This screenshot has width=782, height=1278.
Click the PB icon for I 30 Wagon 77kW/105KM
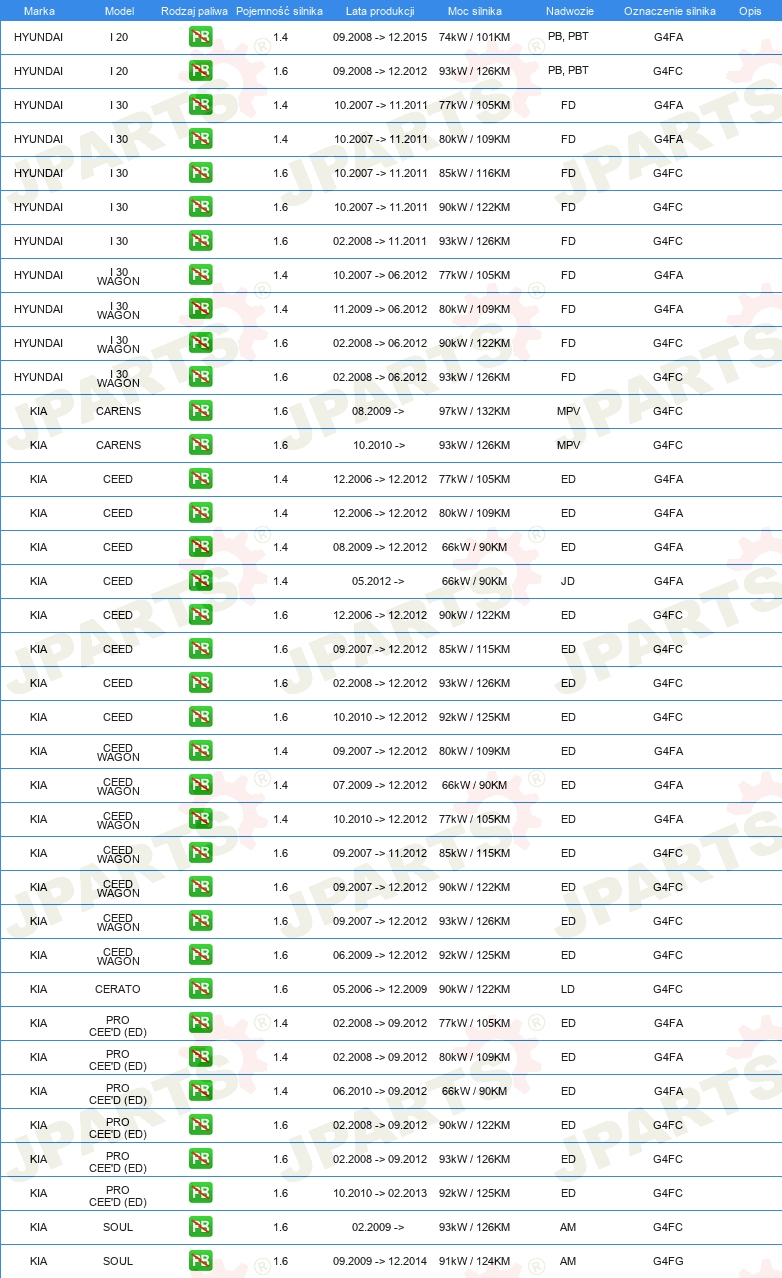click(x=200, y=275)
